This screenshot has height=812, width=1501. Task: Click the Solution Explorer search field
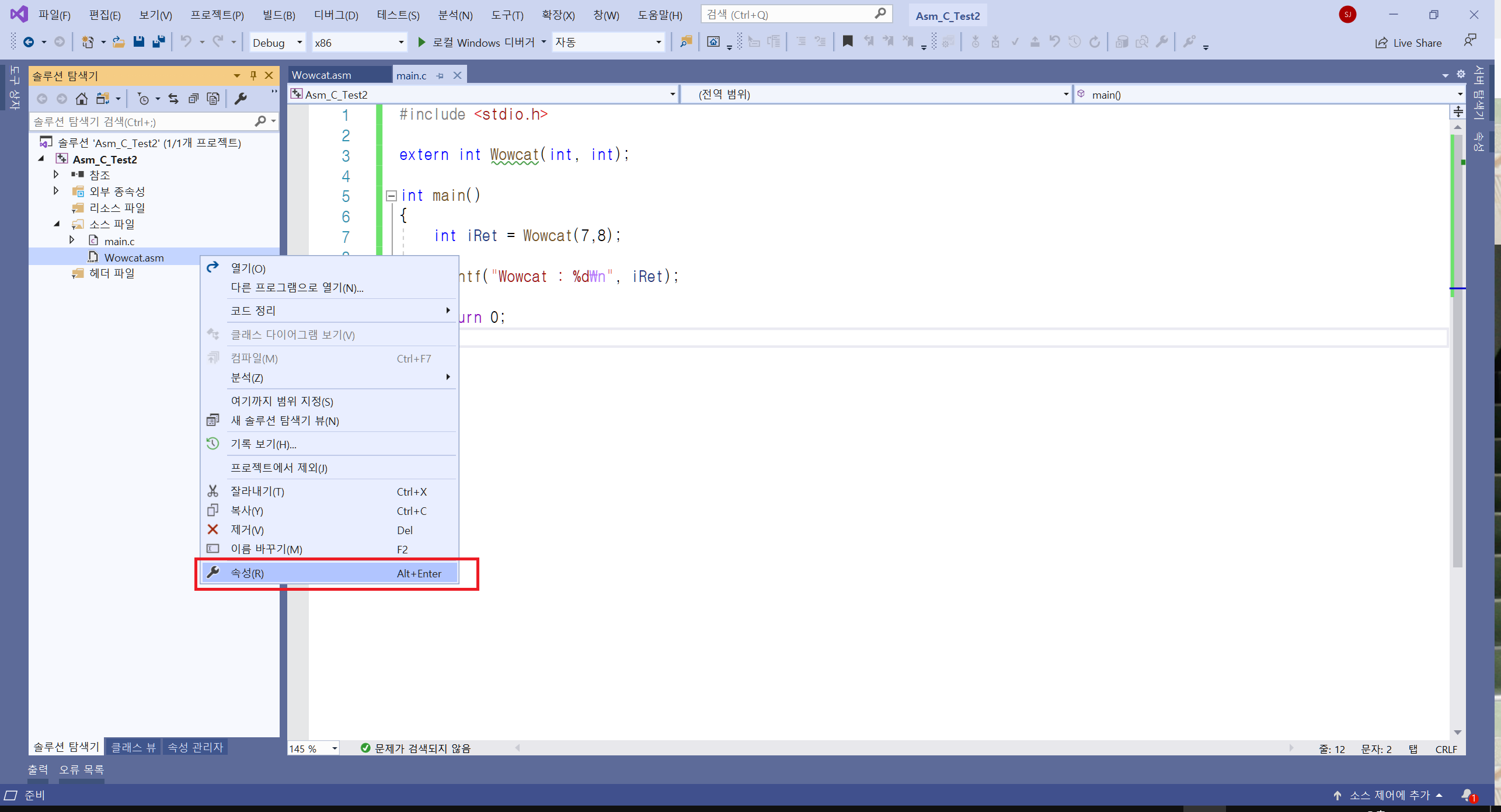[140, 121]
